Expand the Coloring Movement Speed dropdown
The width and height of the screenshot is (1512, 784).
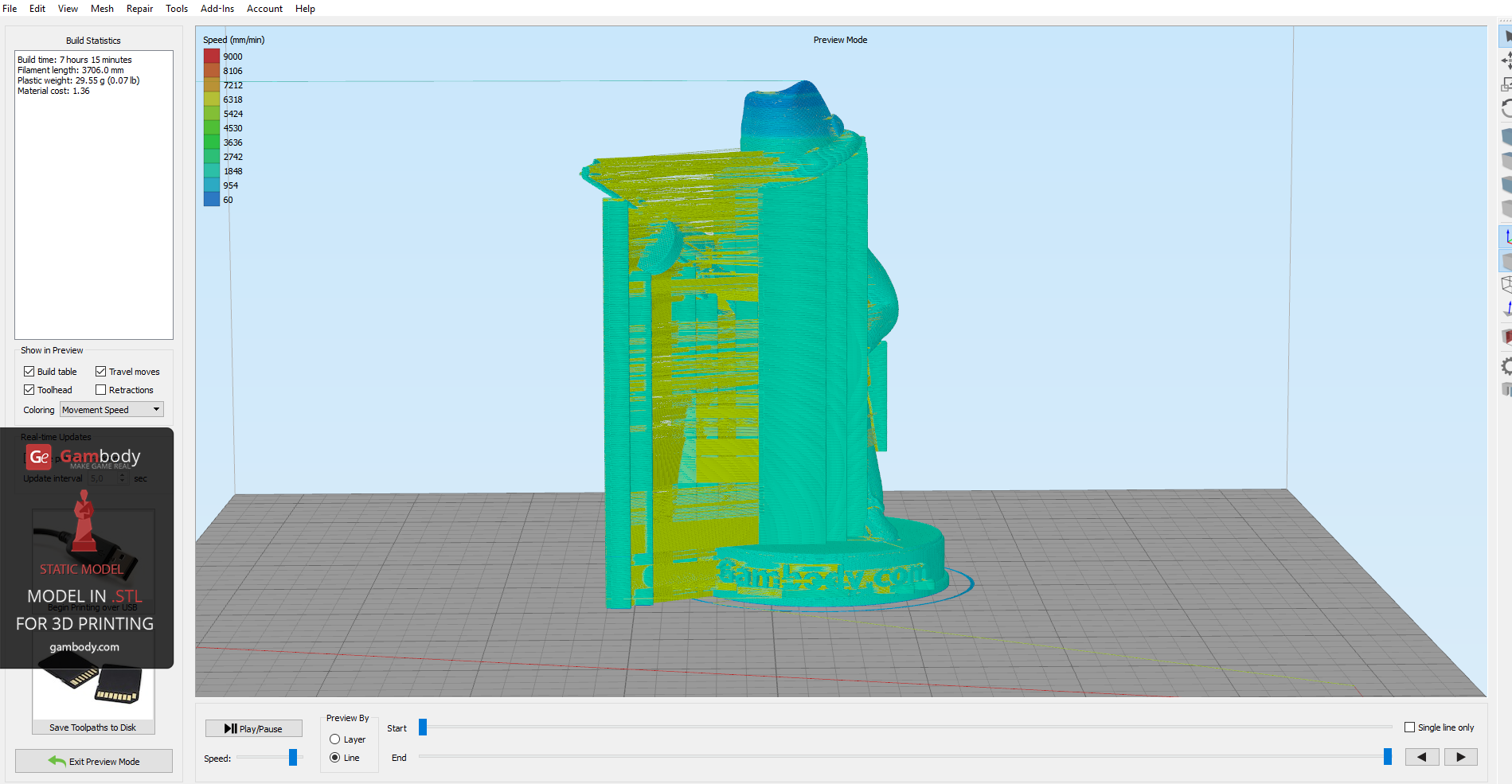coord(111,410)
